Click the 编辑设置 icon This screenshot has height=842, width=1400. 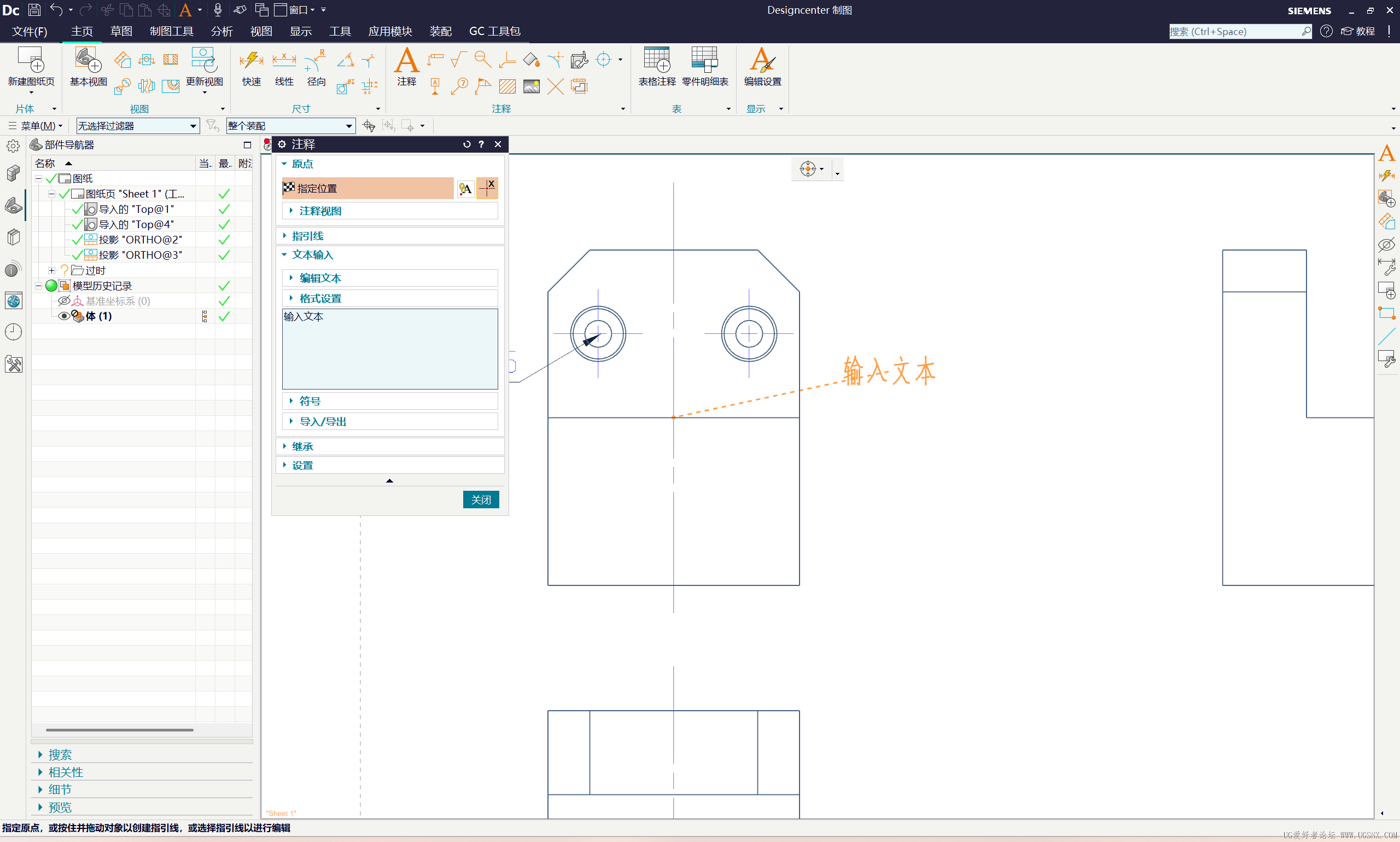(762, 66)
